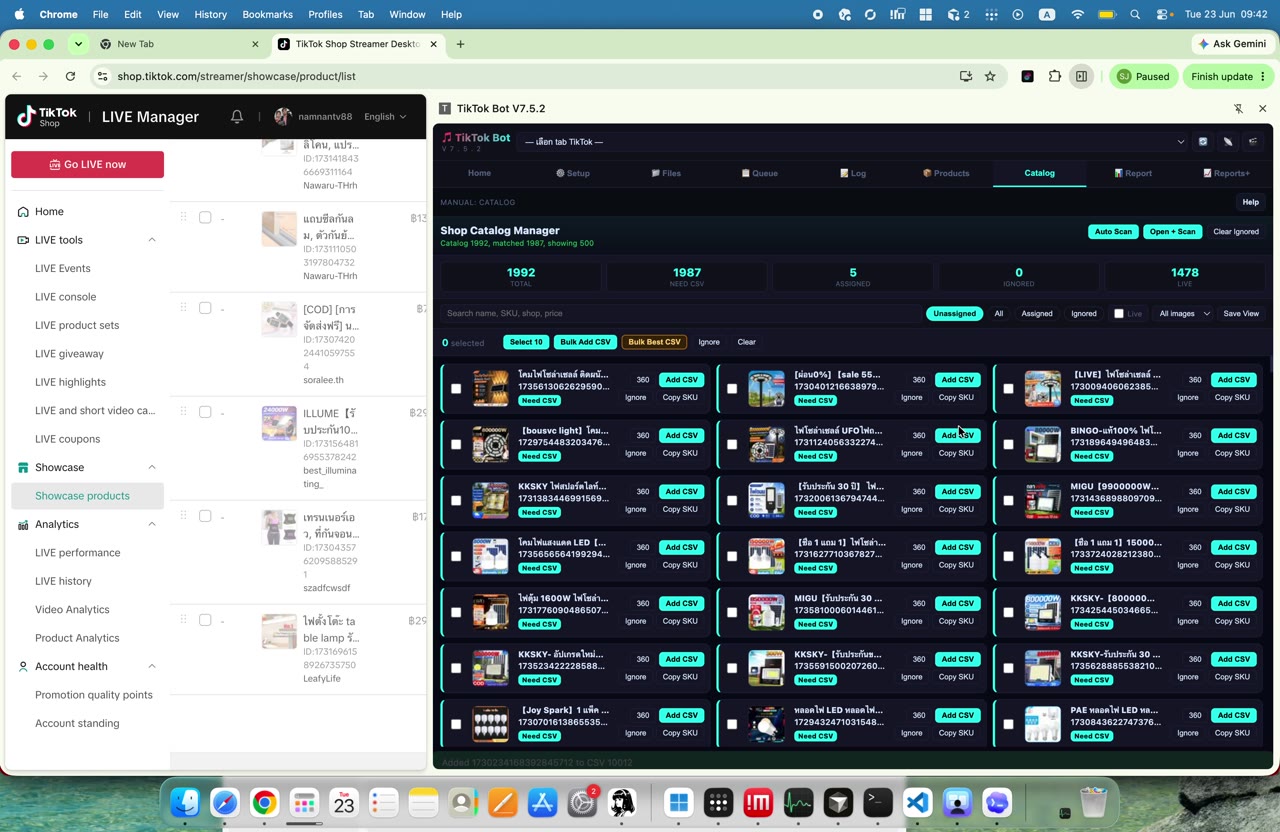Open System Settings from the Dock
The height and width of the screenshot is (832, 1280).
pyautogui.click(x=582, y=802)
